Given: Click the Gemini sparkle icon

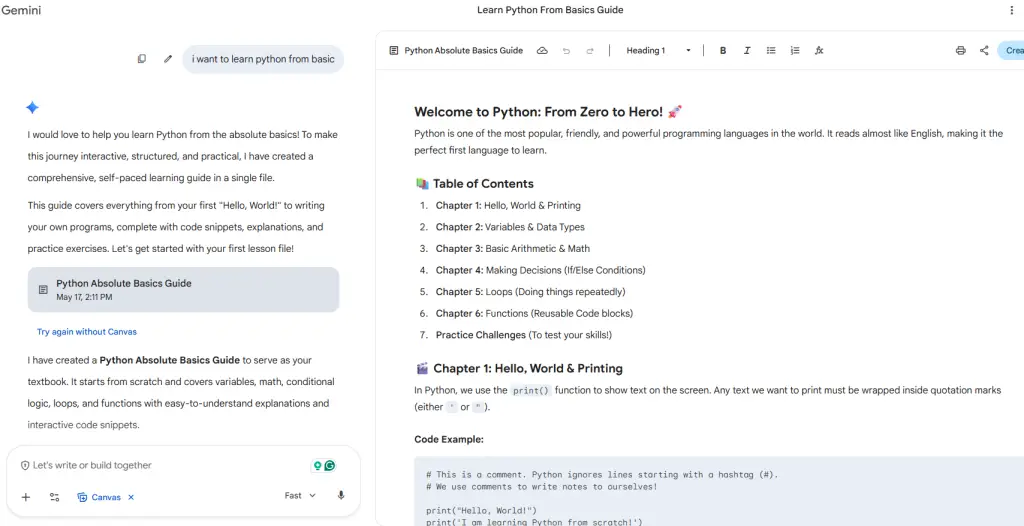Looking at the screenshot, I should [x=32, y=108].
